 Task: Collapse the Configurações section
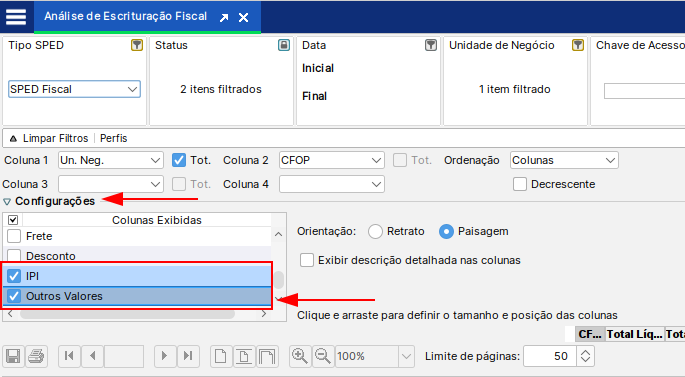[7, 202]
